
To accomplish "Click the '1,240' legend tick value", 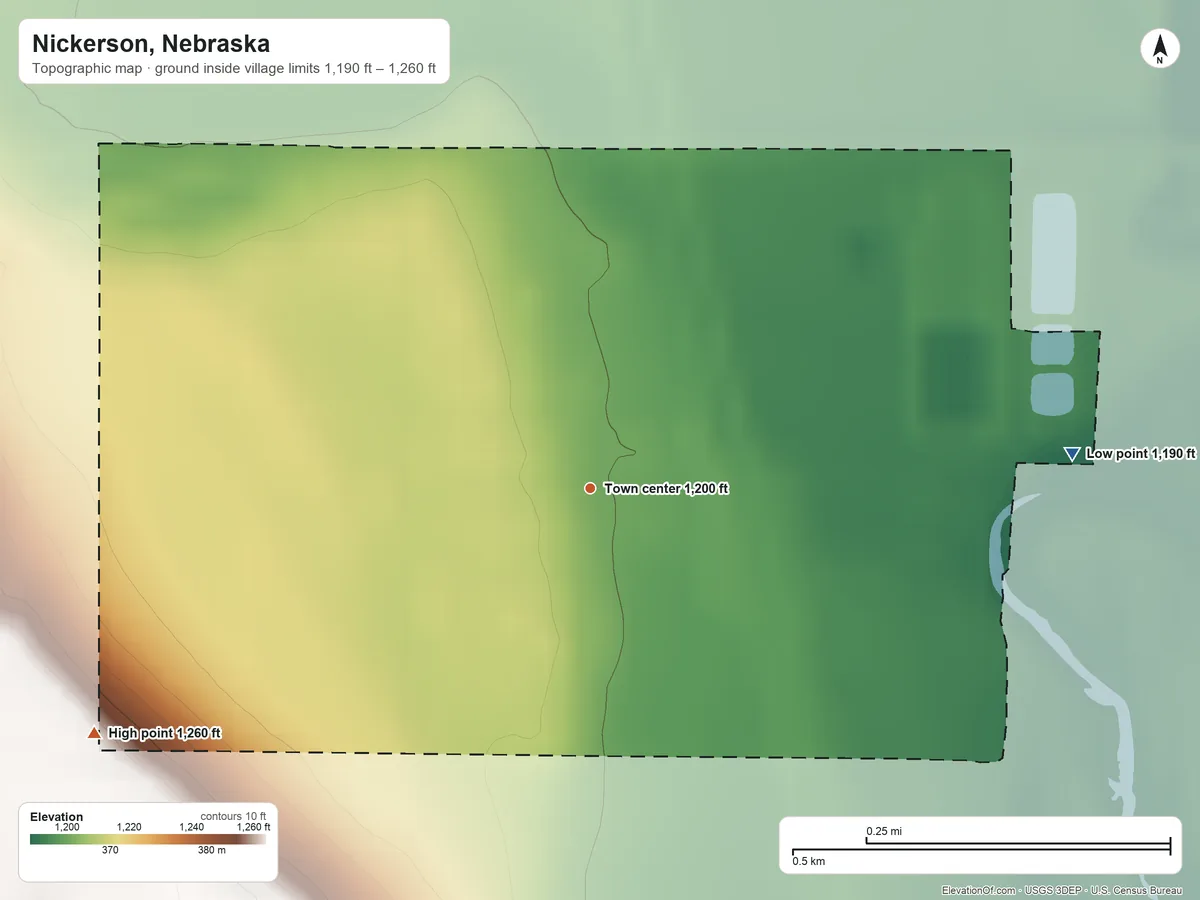I will [x=191, y=827].
